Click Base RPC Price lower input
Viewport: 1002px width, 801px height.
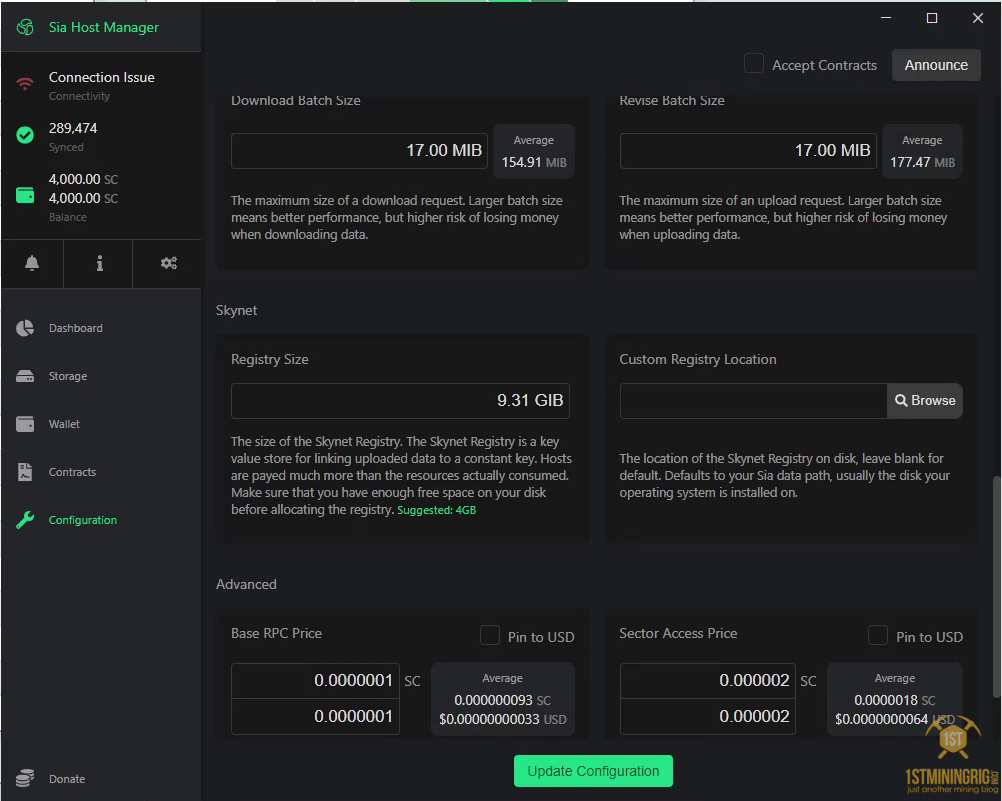pos(316,717)
